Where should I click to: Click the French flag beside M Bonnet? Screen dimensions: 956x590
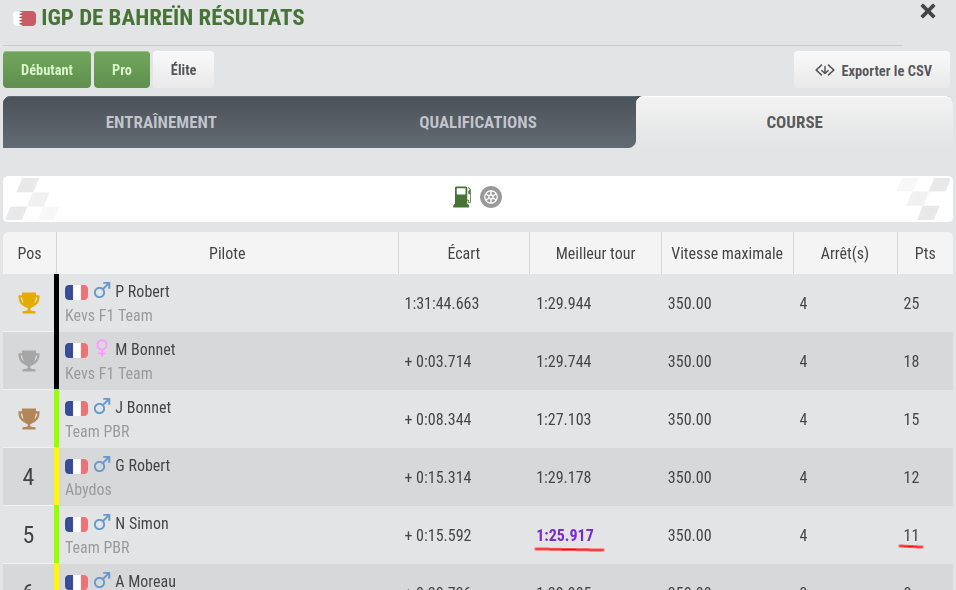coord(77,350)
